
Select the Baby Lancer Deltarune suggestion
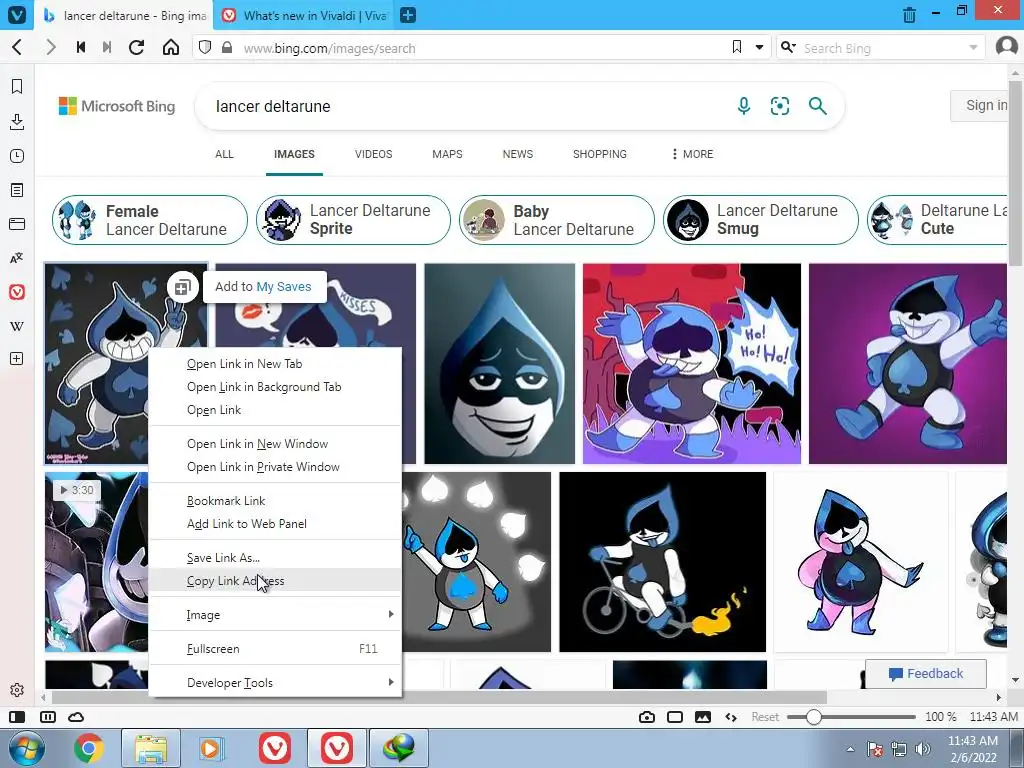coord(557,220)
